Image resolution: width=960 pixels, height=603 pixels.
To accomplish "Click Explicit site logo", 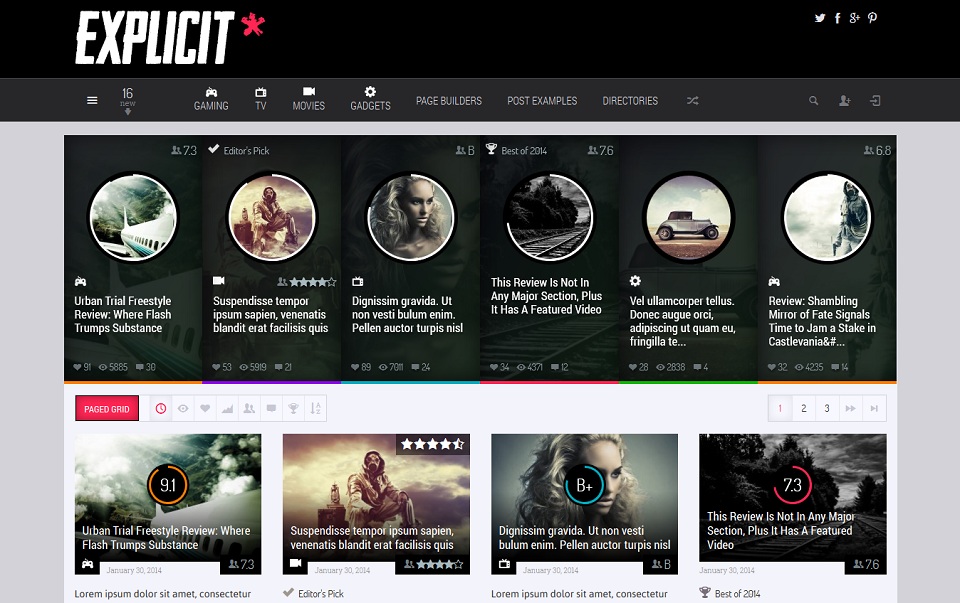I will click(170, 37).
